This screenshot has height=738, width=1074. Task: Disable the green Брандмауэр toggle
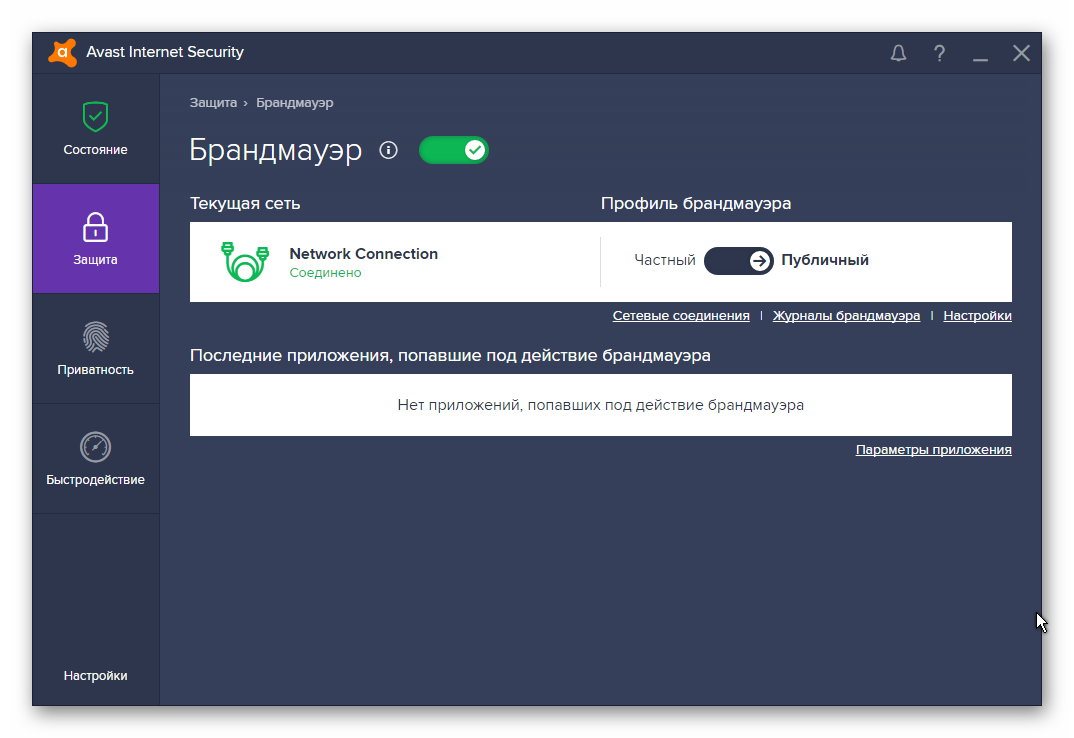point(453,150)
